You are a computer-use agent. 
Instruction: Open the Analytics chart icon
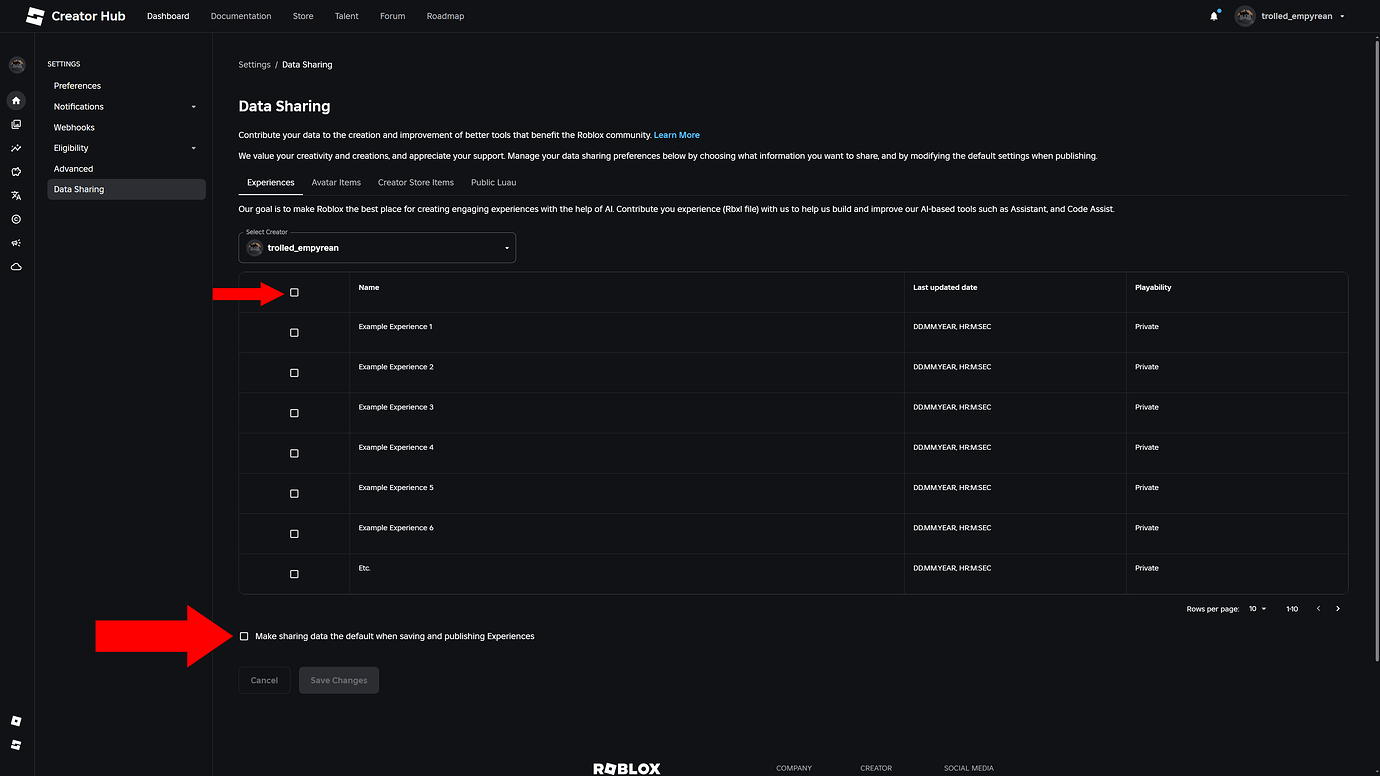[15, 148]
